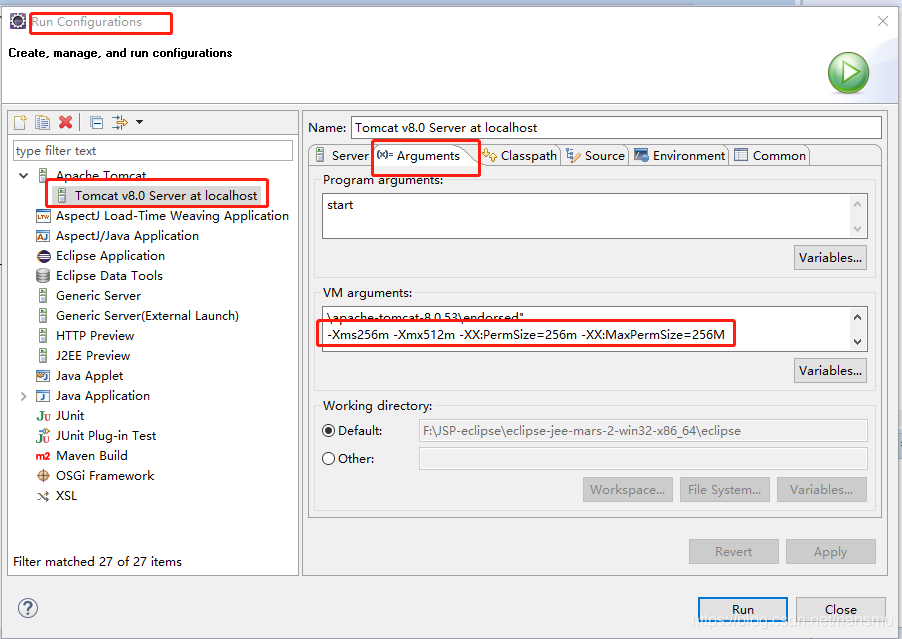Viewport: 902px width, 639px height.
Task: Select the Other working directory radio button
Action: pos(328,459)
